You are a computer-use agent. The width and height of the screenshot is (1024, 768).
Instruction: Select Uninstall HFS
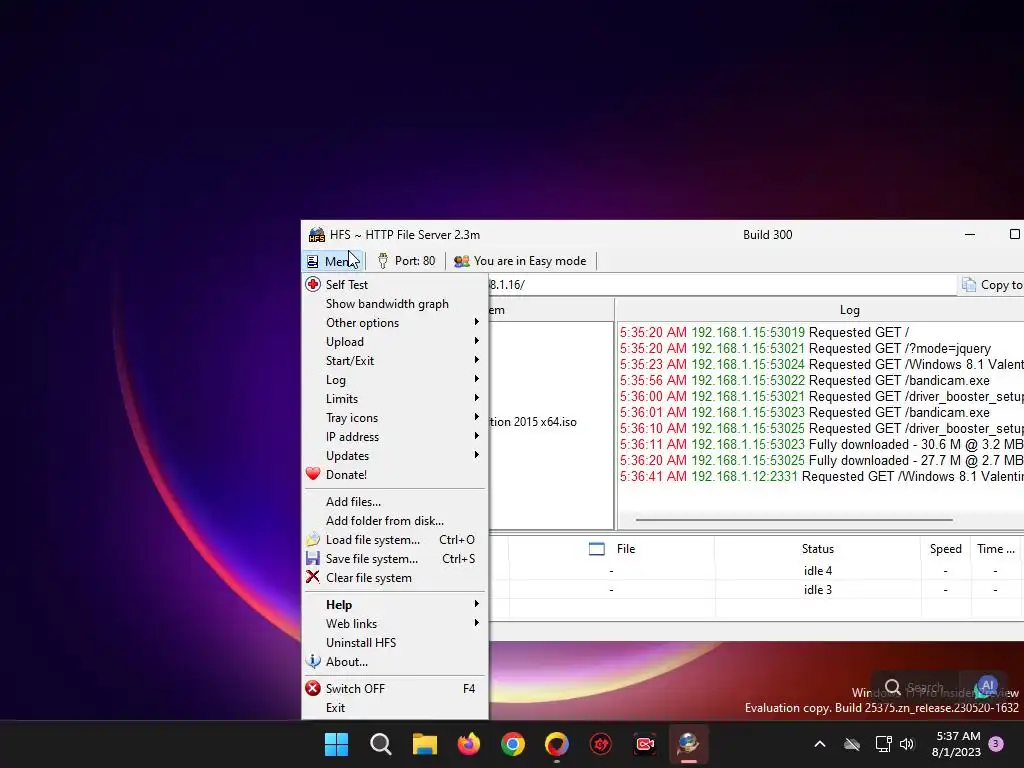pyautogui.click(x=395, y=643)
